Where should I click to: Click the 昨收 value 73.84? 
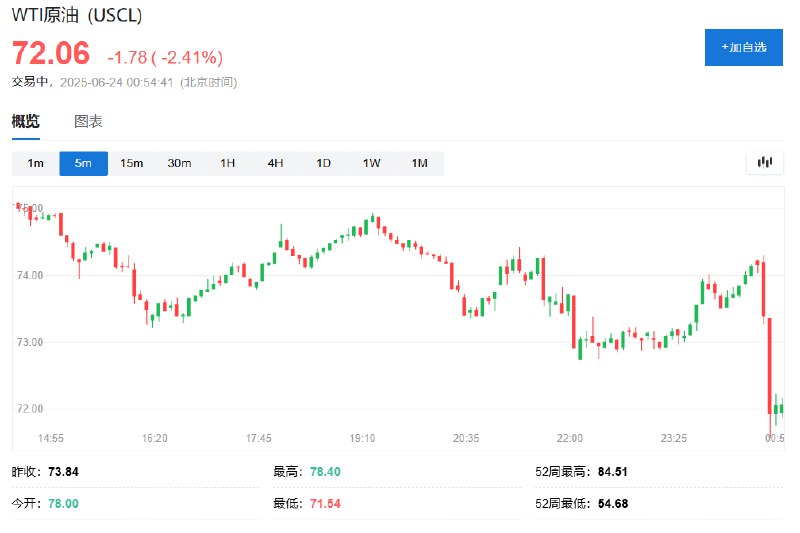pyautogui.click(x=63, y=472)
